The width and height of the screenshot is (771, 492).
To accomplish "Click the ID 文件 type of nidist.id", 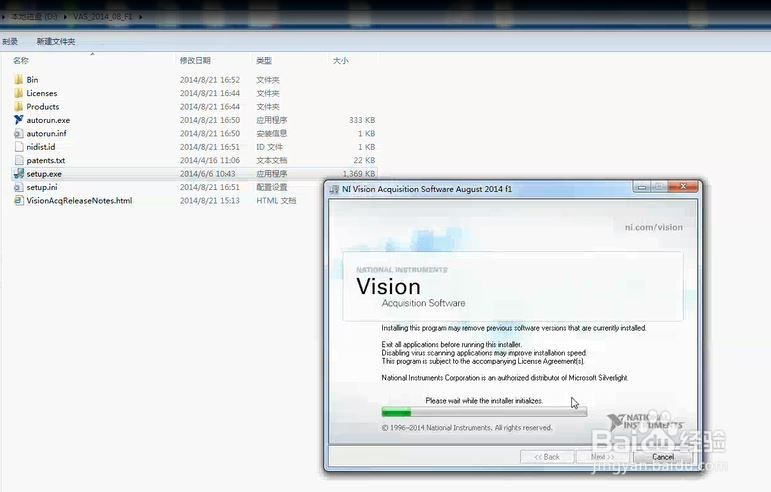I will pyautogui.click(x=269, y=147).
